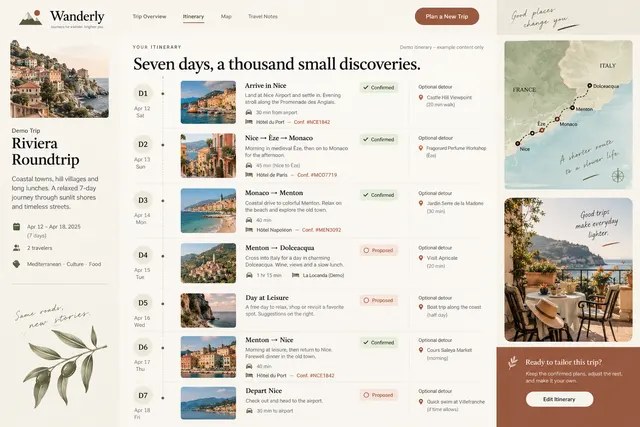Open the Travel Notes tab
The image size is (640, 427).
click(263, 17)
